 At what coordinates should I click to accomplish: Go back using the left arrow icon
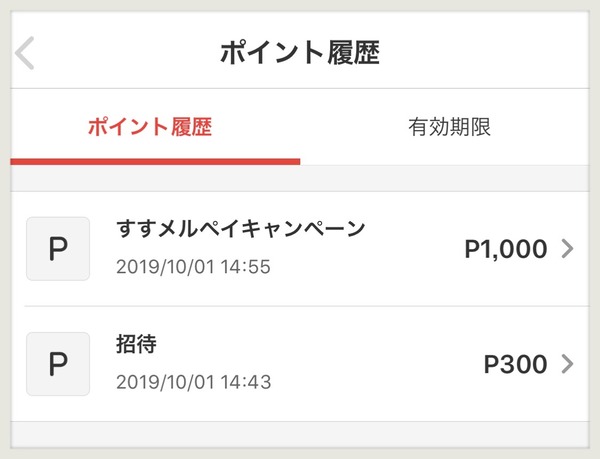click(x=26, y=53)
